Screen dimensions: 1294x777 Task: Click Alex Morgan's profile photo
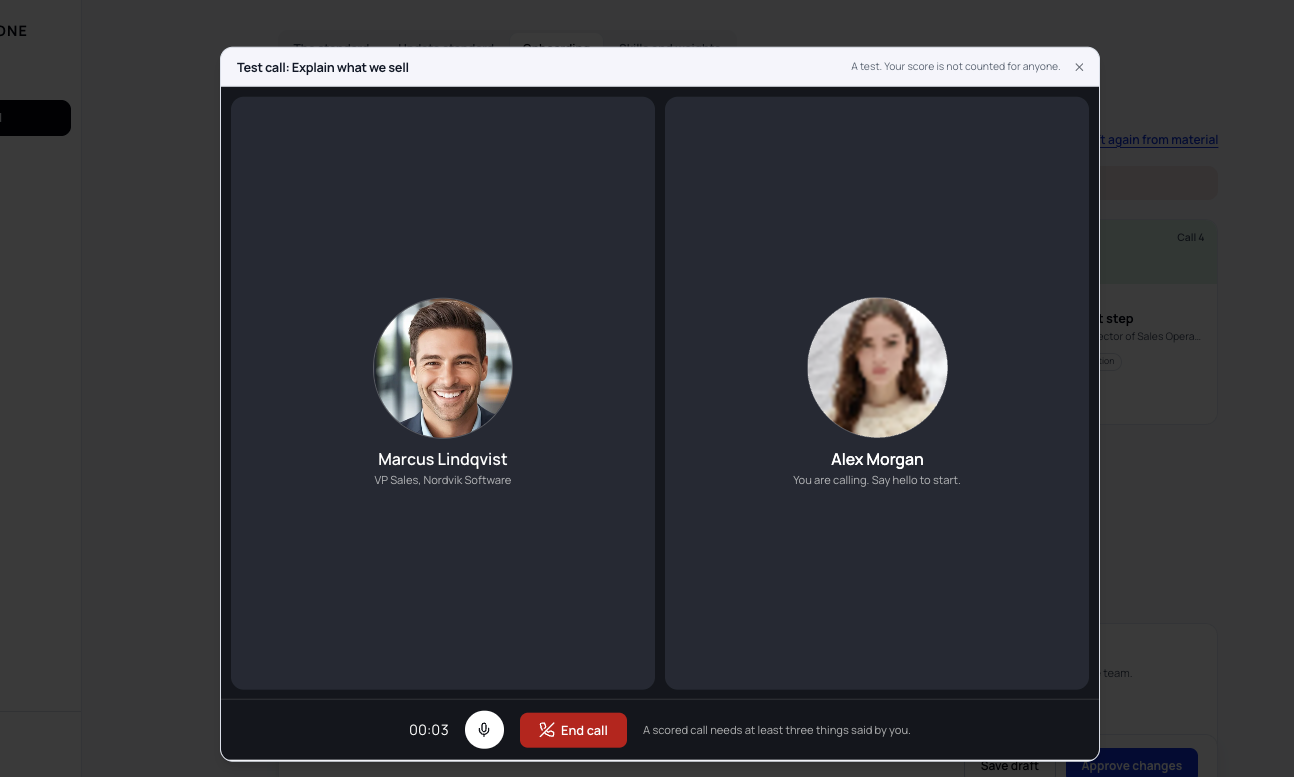[877, 368]
